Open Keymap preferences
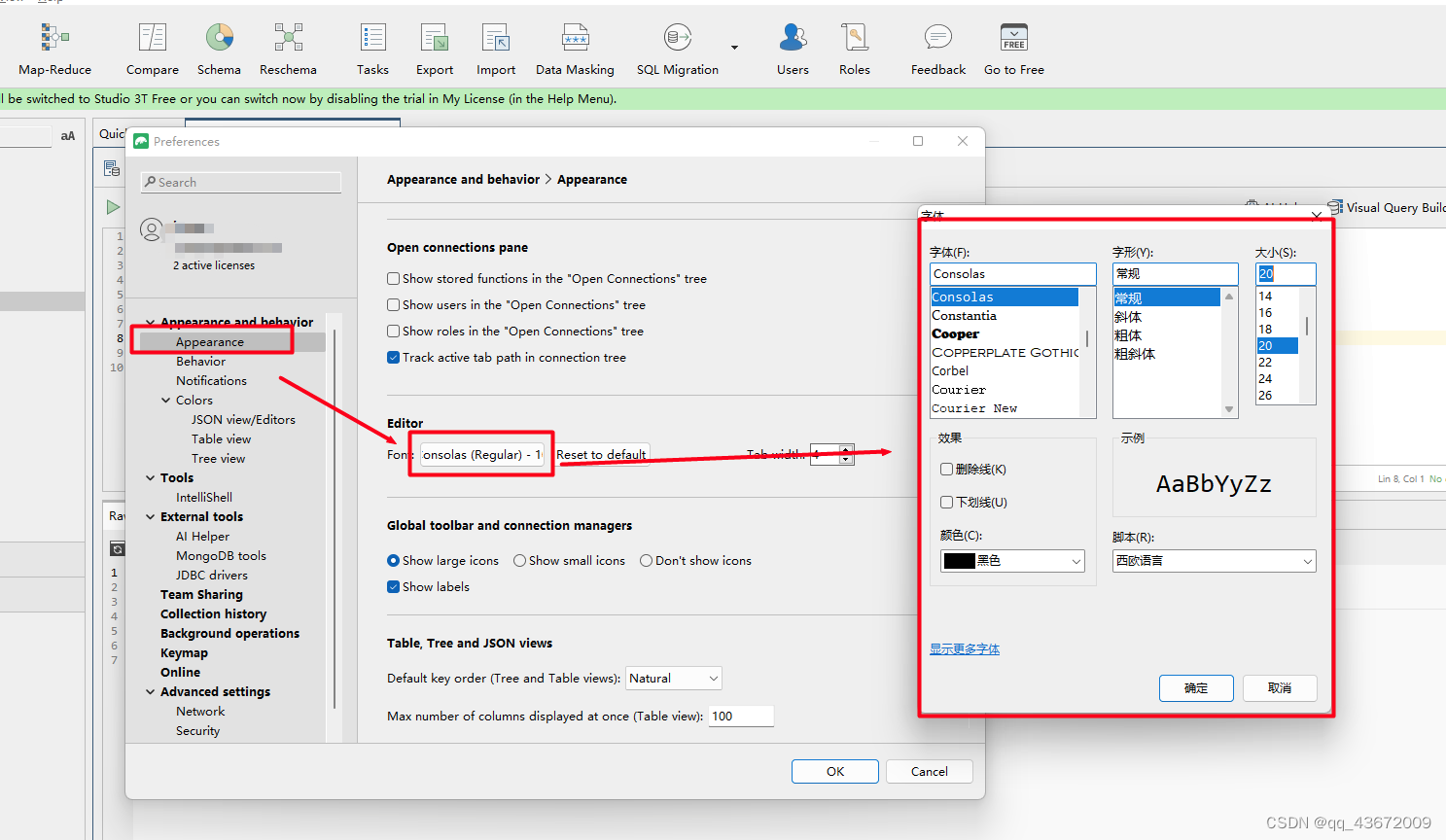 click(184, 653)
